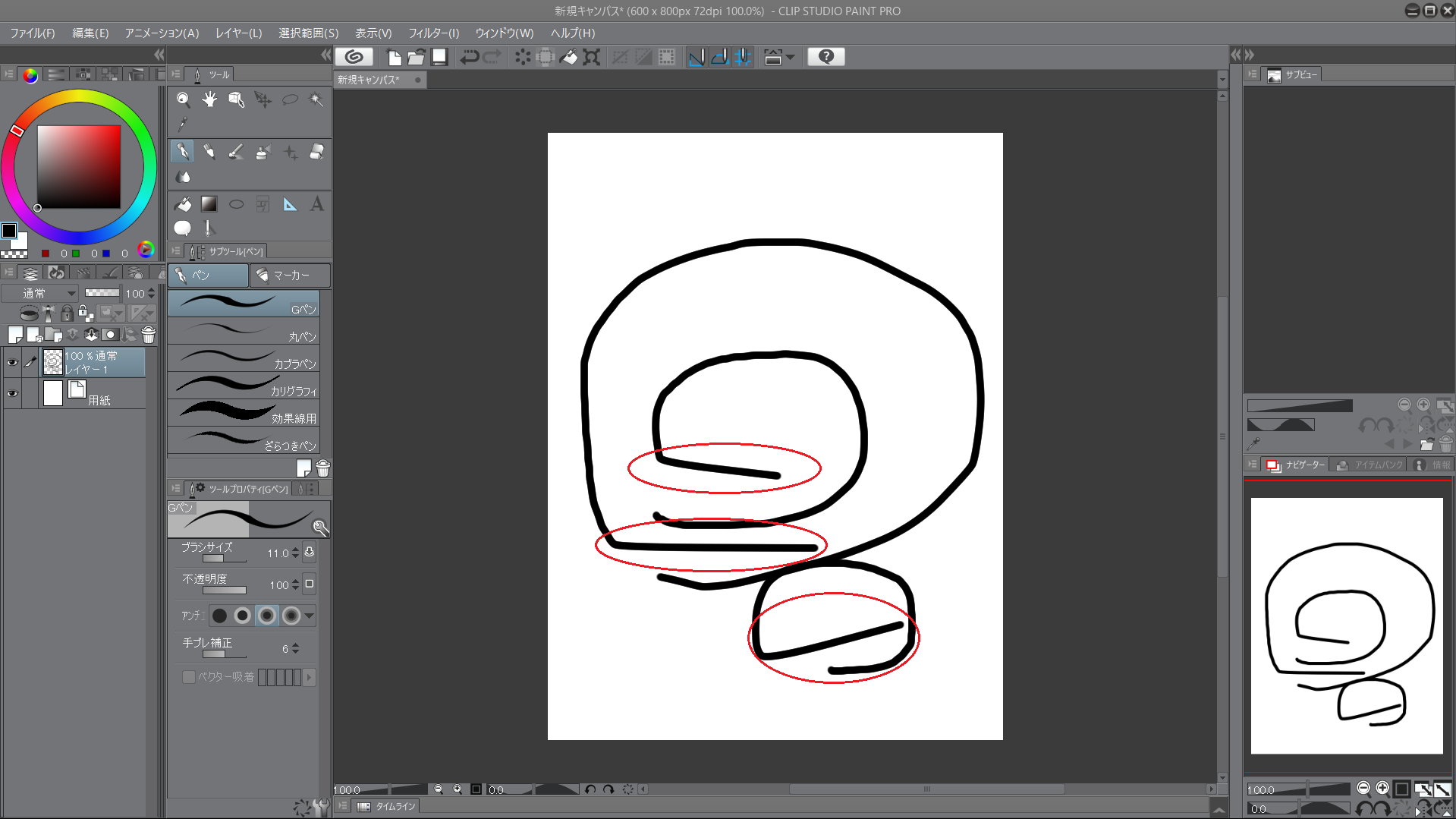Select the Text tool
The width and height of the screenshot is (1456, 819).
pyautogui.click(x=317, y=204)
